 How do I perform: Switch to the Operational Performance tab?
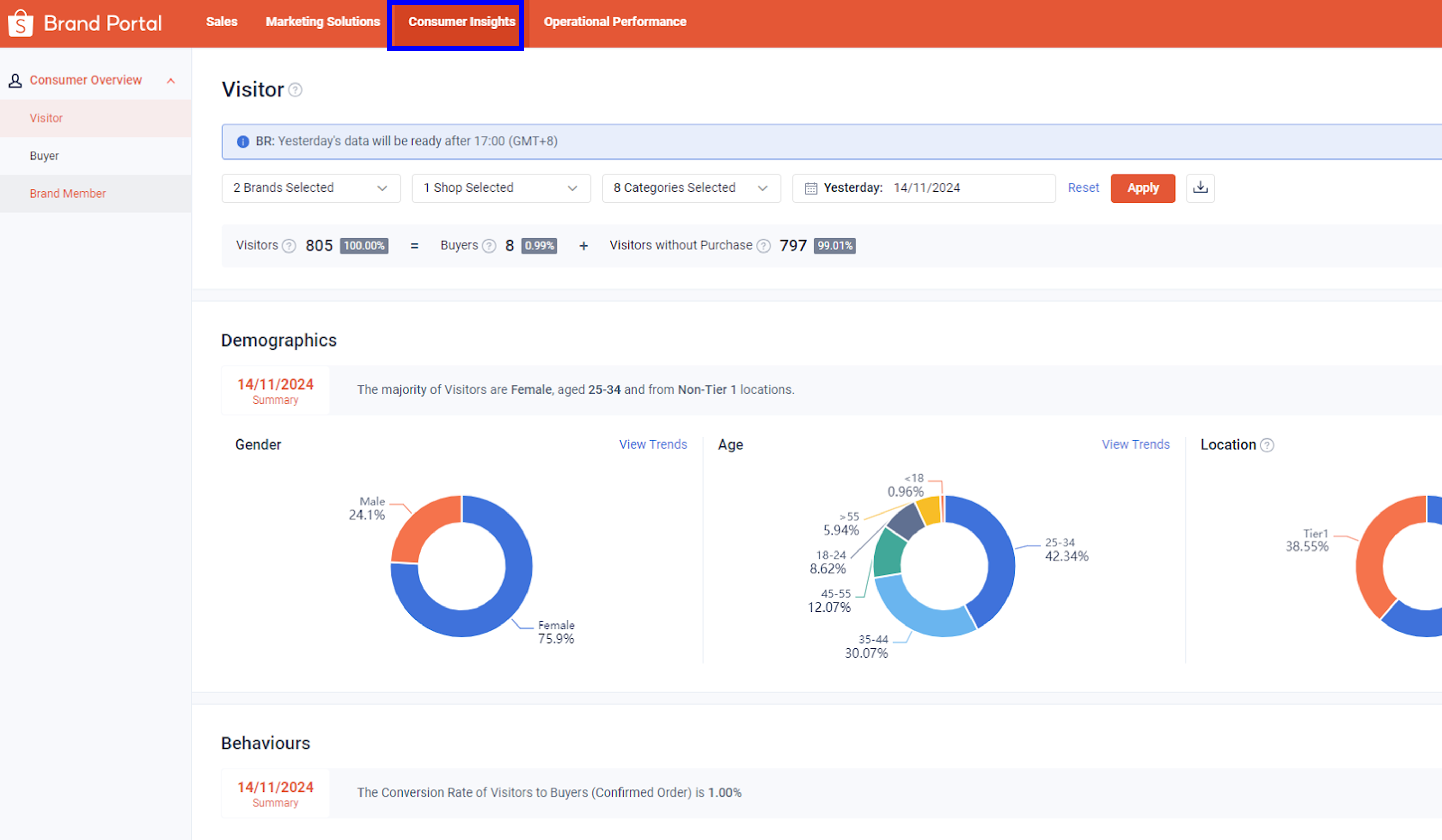click(x=615, y=22)
